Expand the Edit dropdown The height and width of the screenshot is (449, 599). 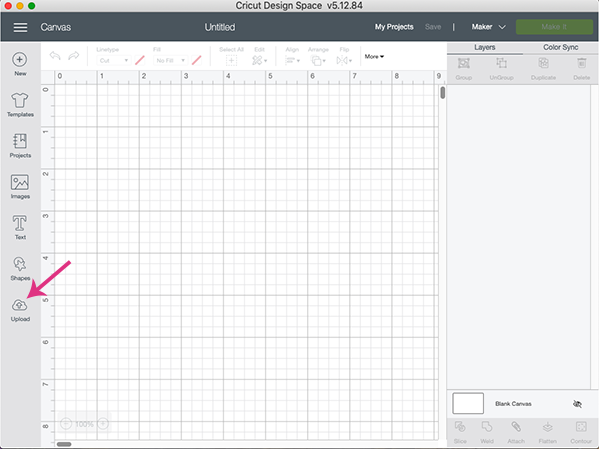259,60
